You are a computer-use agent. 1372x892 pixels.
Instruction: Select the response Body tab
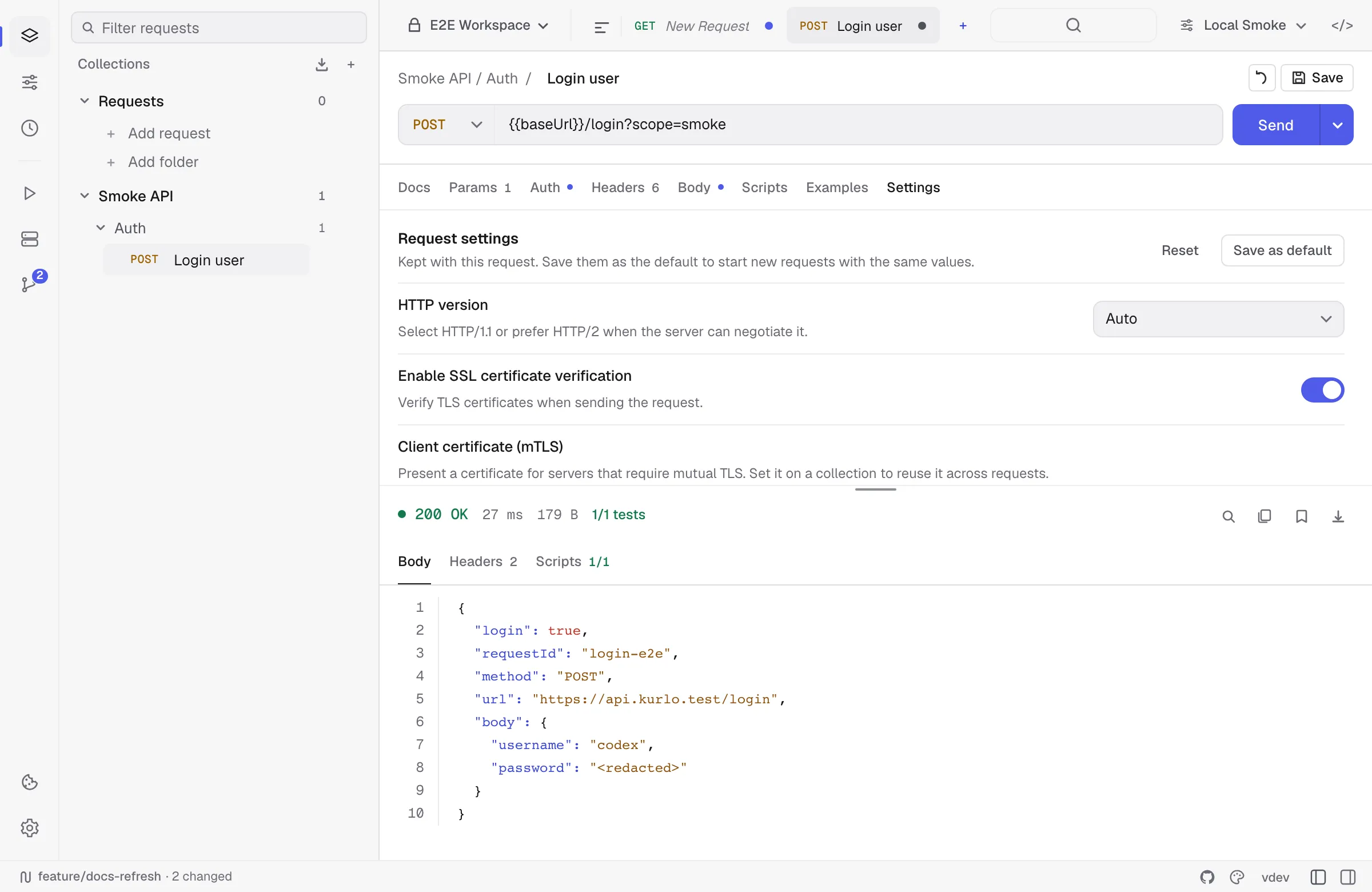tap(414, 562)
